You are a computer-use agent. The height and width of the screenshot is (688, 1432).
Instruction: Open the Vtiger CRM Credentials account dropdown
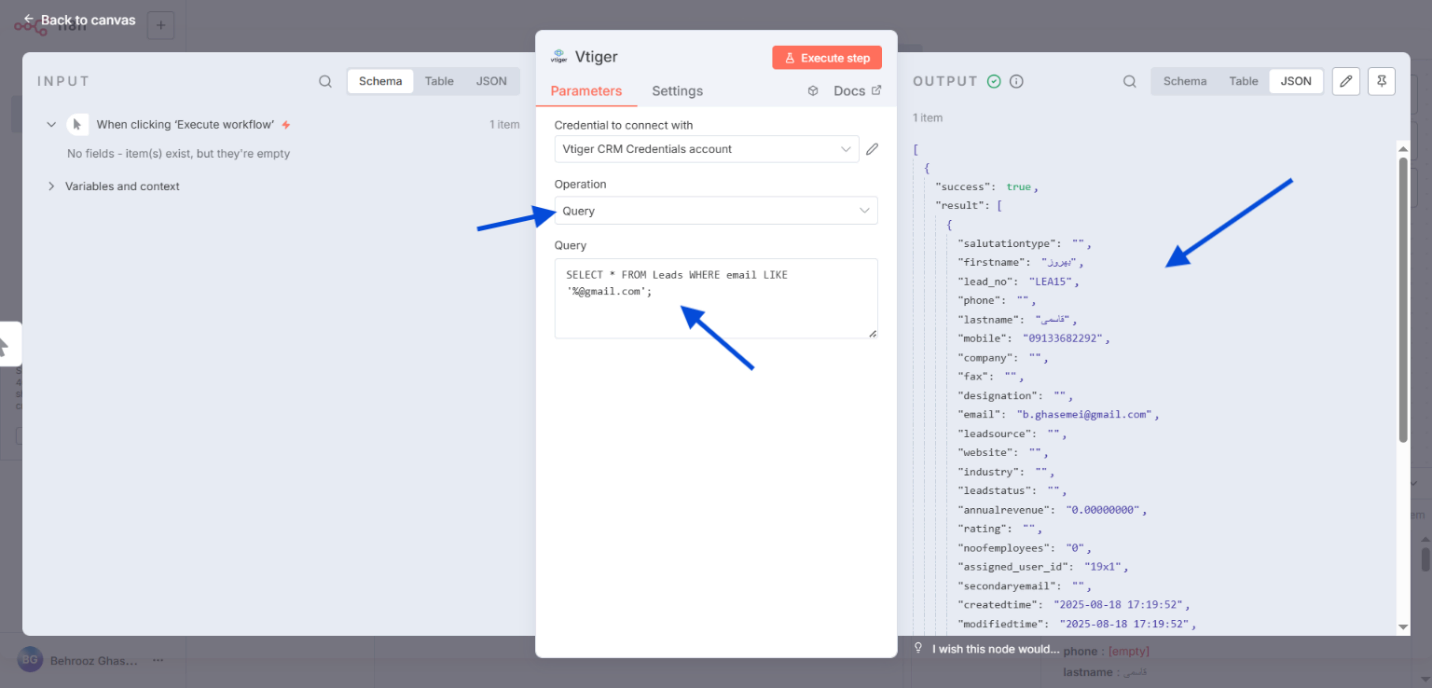pyautogui.click(x=706, y=149)
